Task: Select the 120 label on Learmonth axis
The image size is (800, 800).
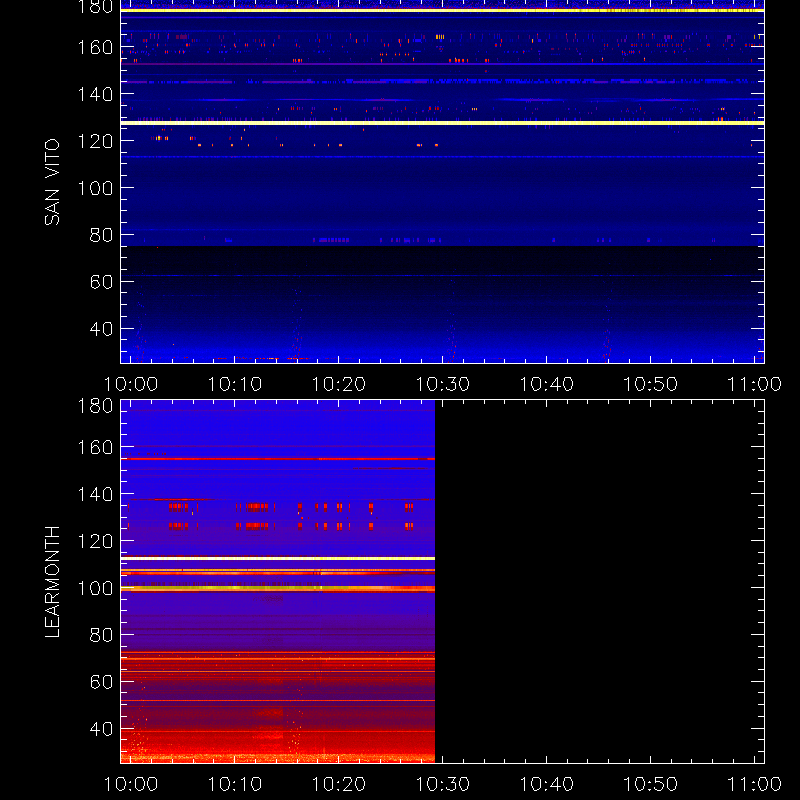Action: click(95, 541)
